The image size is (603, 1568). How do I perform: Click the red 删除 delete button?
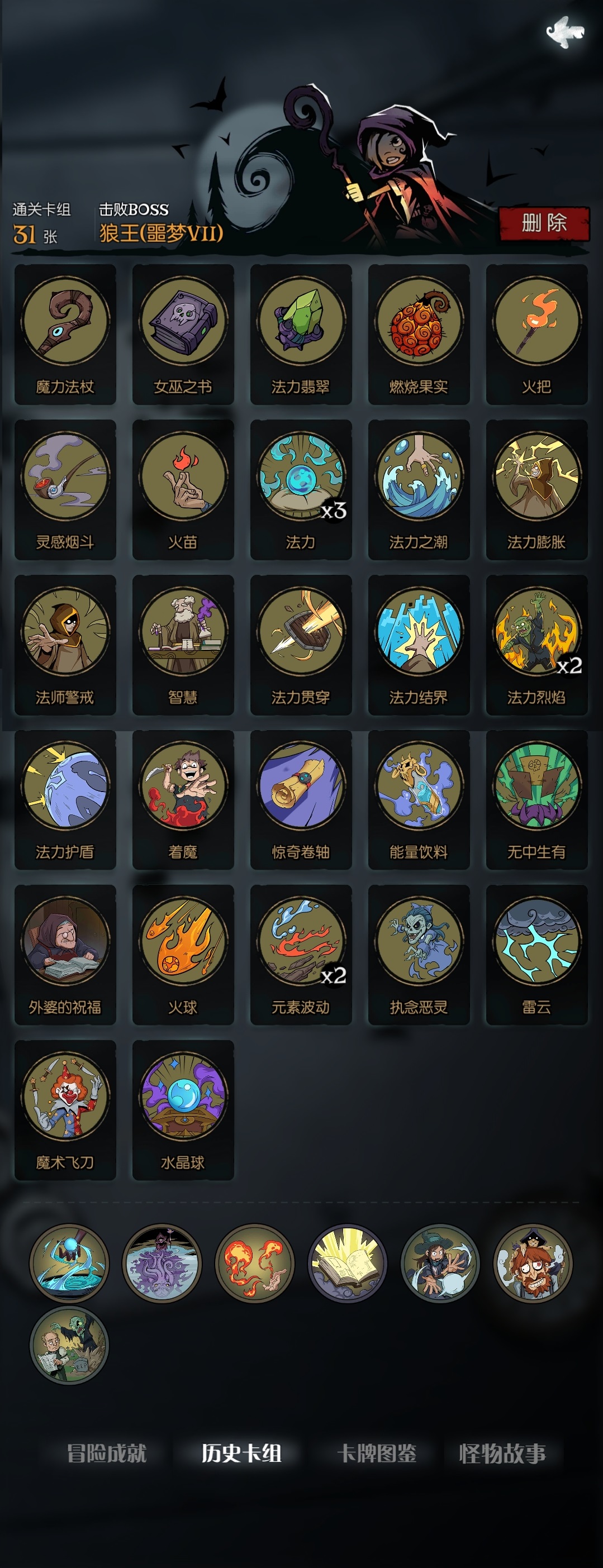544,223
